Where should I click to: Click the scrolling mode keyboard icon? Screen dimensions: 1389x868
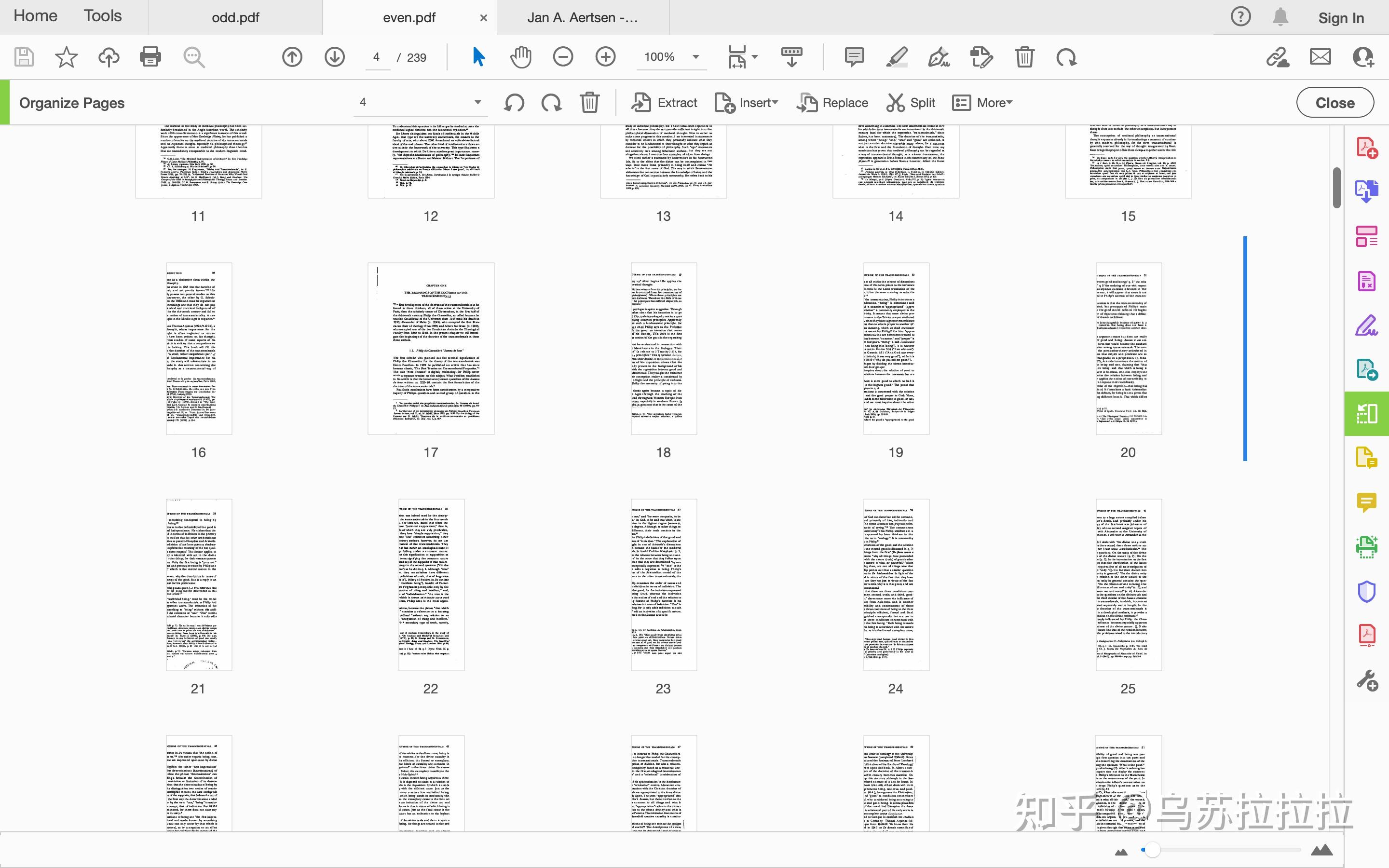[791, 57]
